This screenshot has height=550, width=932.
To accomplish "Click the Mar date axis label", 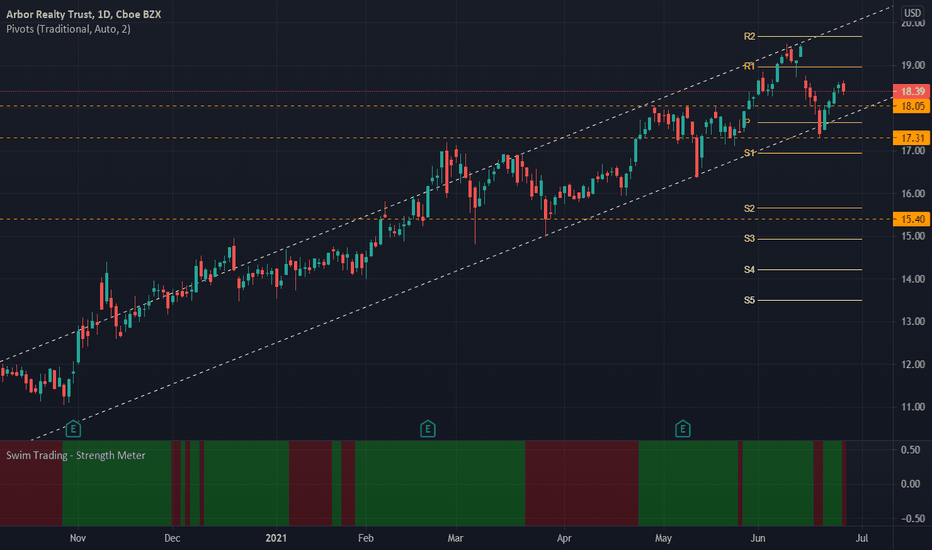I will pos(455,538).
